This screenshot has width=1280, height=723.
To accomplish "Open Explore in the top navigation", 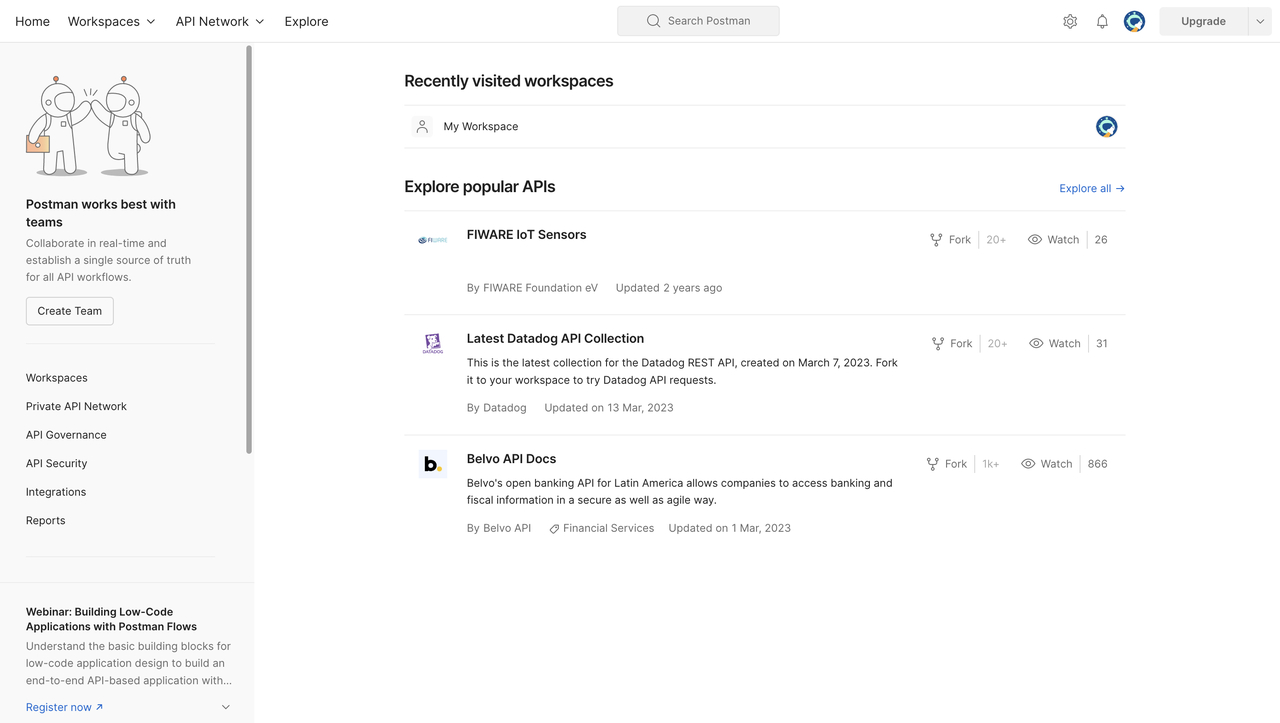I will click(306, 21).
